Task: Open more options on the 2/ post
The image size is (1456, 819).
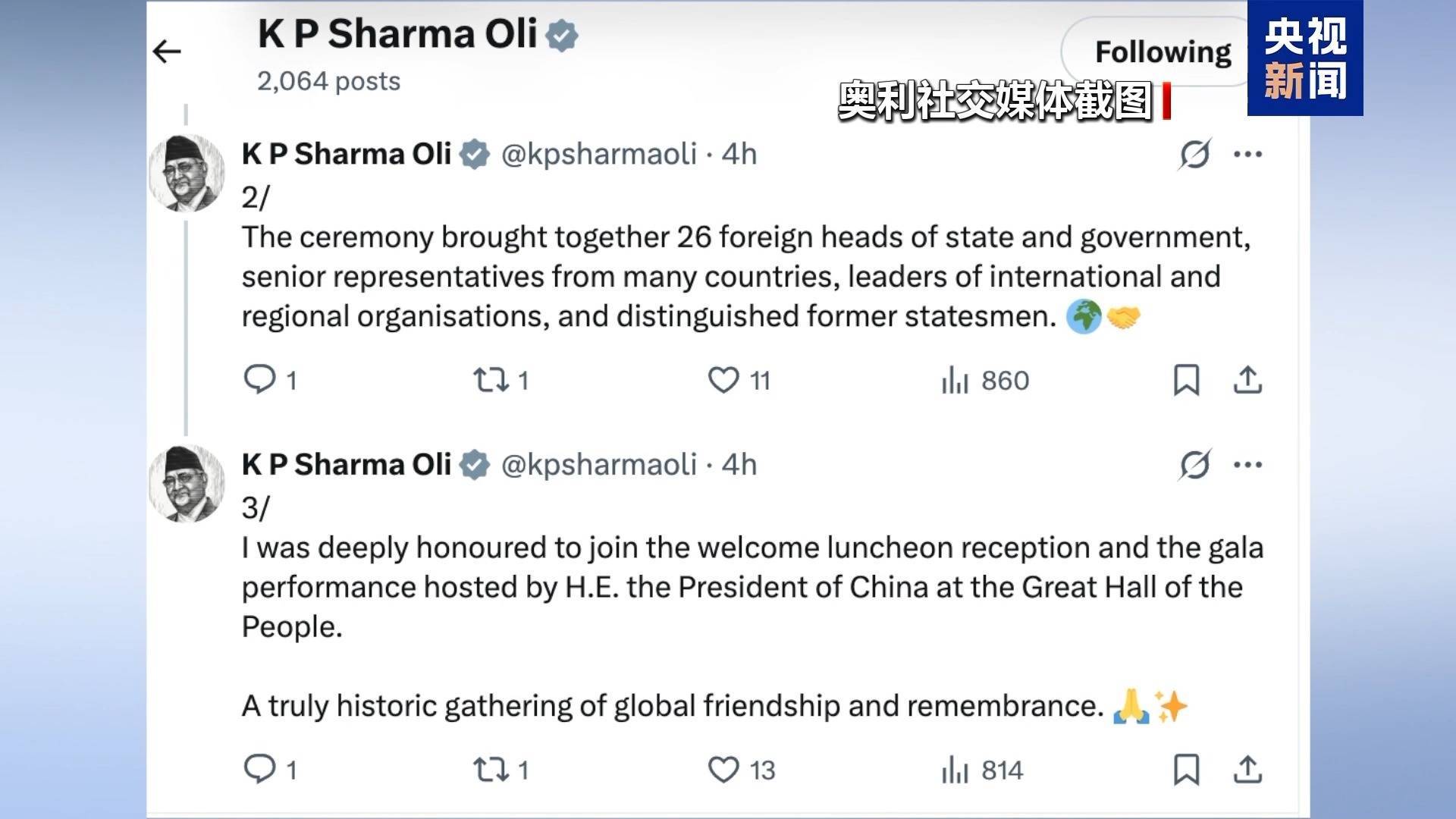Action: tap(1247, 154)
